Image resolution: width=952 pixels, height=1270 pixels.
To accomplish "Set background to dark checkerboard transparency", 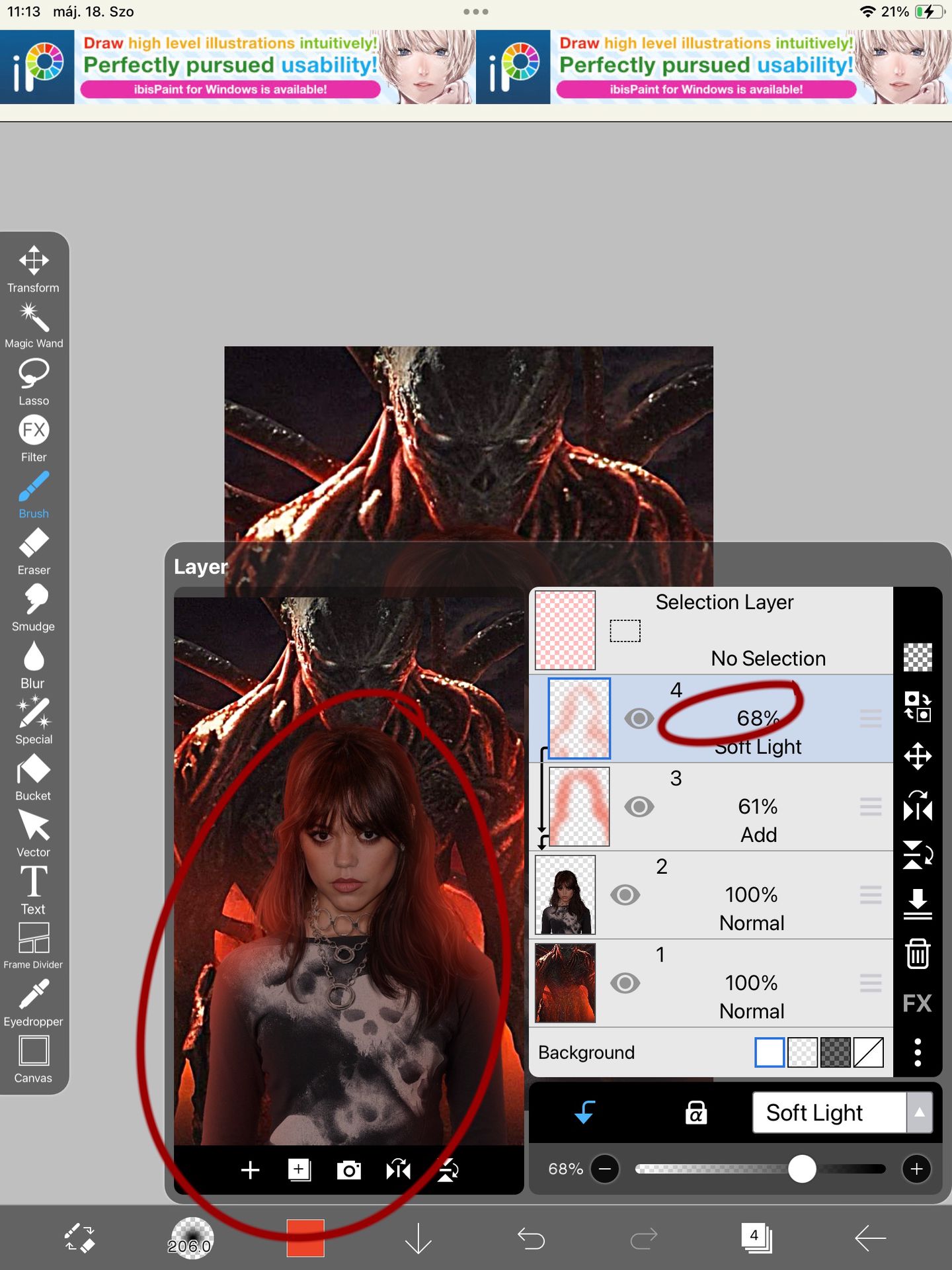I will [x=836, y=1052].
